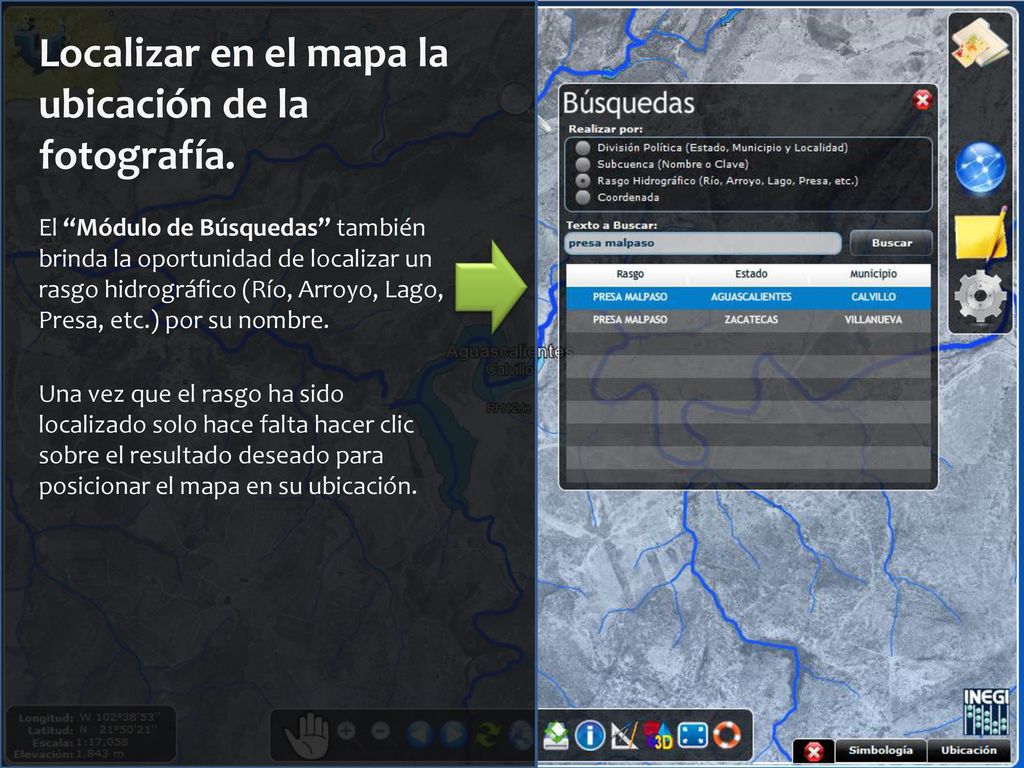Click the dimmed zoom out minus icon
The width and height of the screenshot is (1024, 768).
(381, 731)
